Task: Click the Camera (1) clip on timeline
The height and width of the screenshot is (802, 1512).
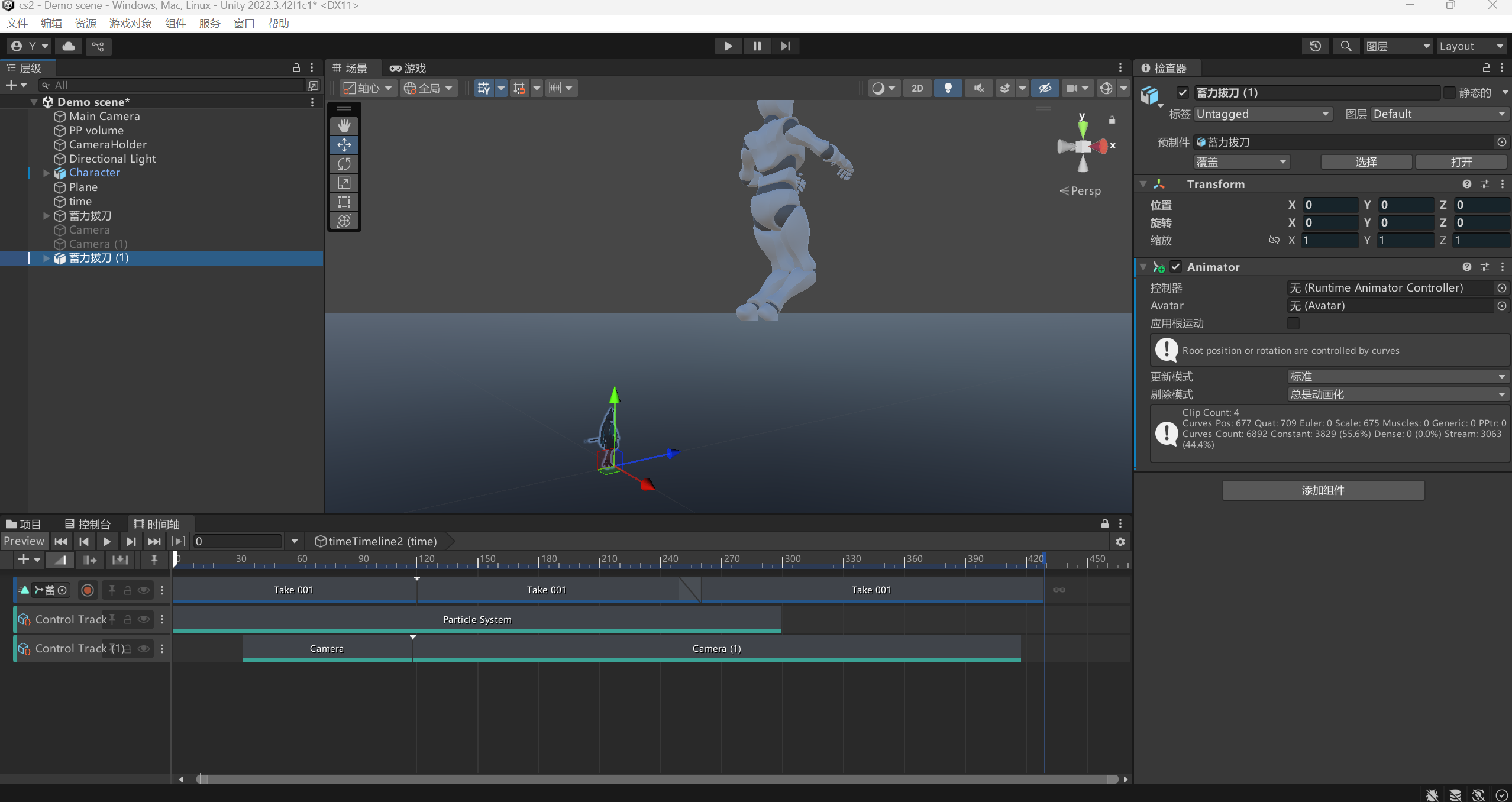Action: click(x=716, y=648)
